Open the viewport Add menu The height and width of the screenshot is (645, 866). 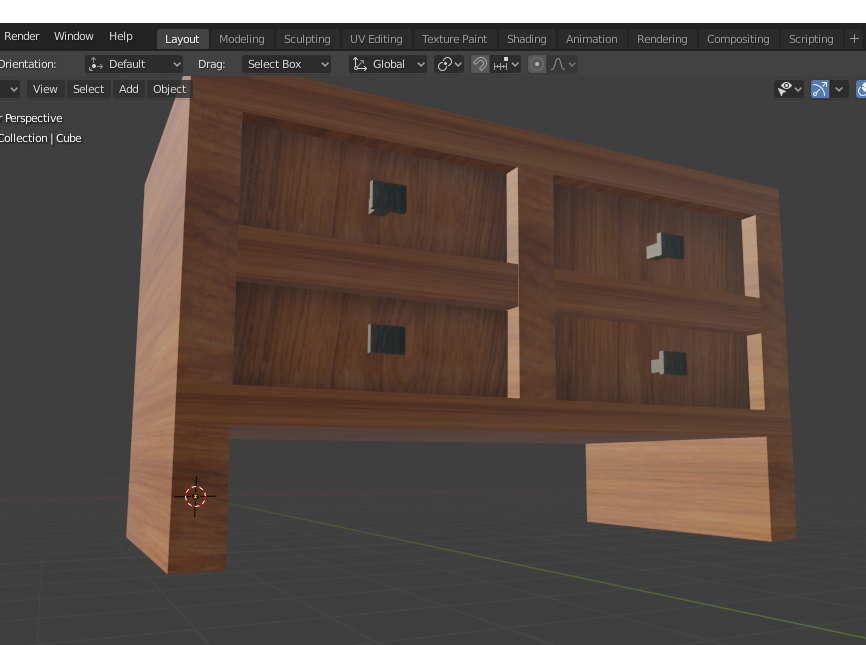[129, 89]
